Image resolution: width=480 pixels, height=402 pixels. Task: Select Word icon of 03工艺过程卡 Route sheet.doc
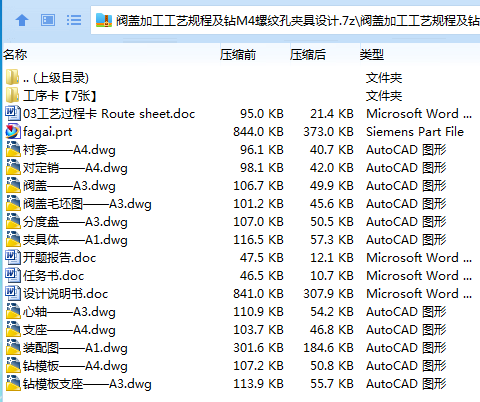pyautogui.click(x=13, y=113)
